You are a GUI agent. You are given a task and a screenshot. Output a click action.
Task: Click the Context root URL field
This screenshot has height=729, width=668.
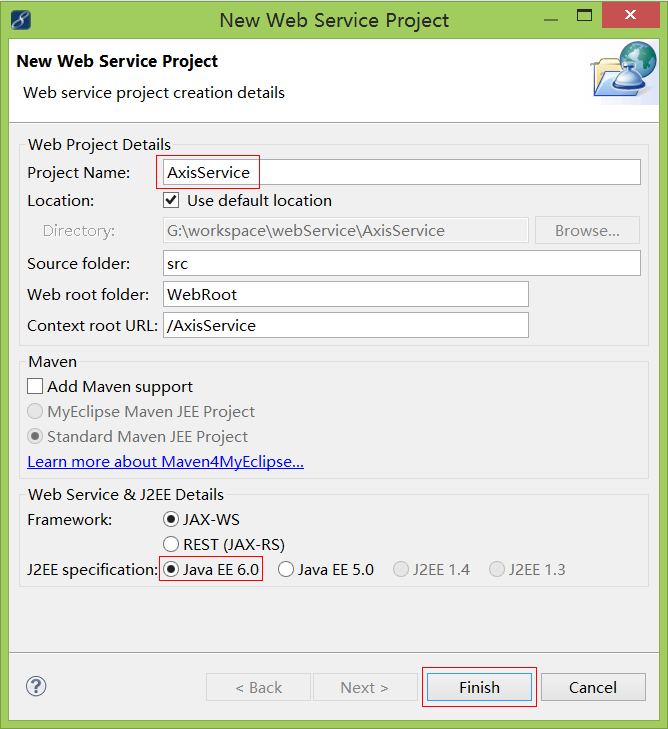[x=346, y=325]
